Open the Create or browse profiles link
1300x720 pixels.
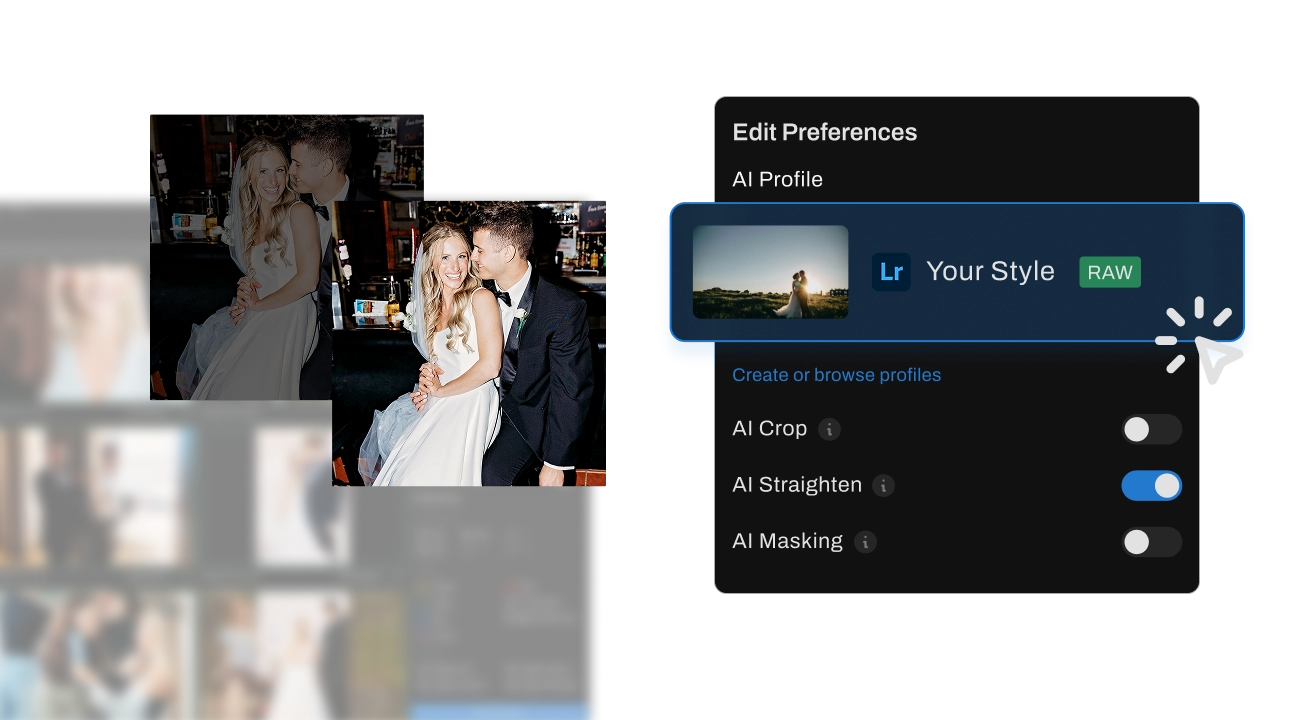click(836, 375)
